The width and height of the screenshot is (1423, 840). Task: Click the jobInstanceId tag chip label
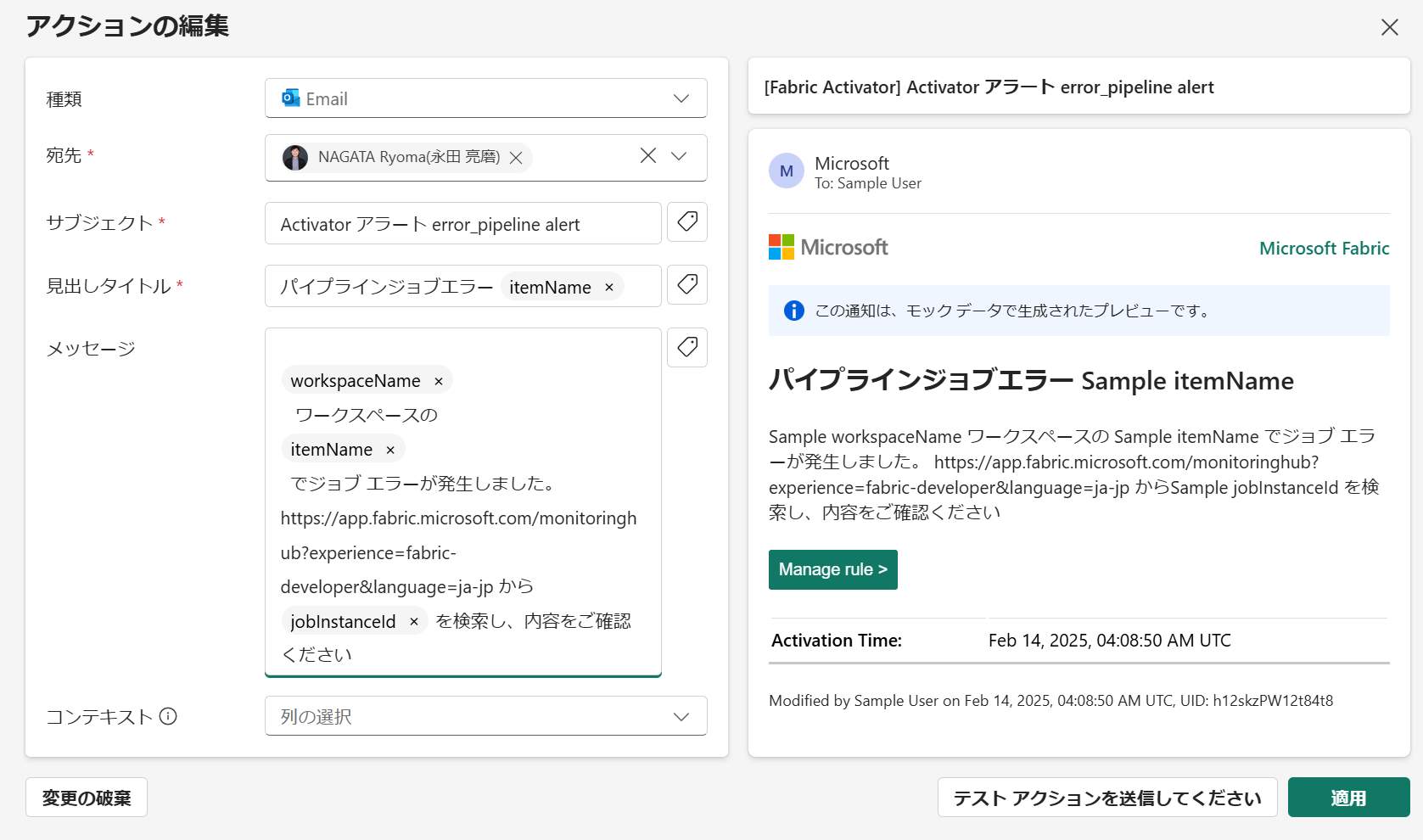click(x=343, y=622)
